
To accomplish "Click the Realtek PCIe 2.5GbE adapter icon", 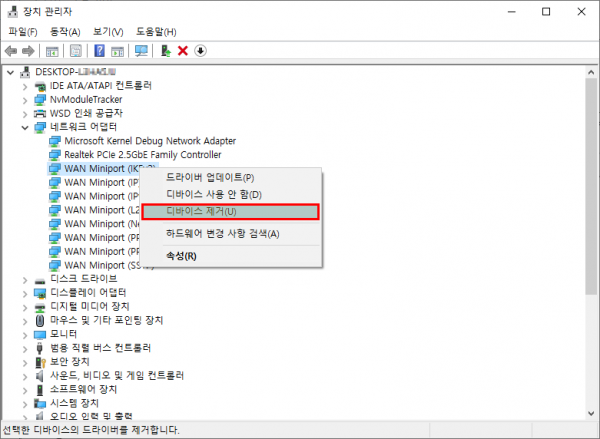I will (55, 155).
